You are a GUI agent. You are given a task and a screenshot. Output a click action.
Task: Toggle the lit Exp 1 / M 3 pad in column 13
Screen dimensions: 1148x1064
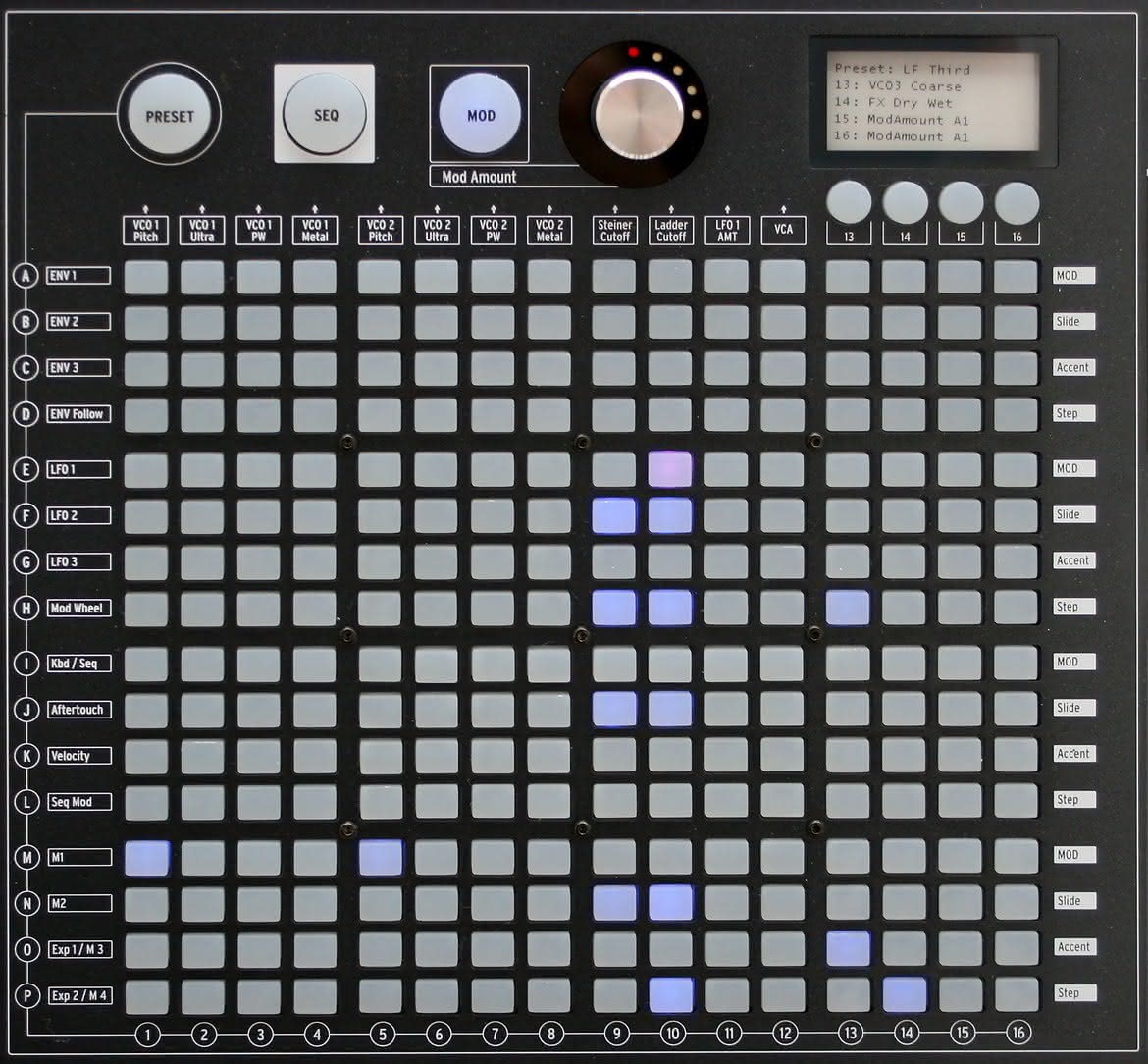(849, 949)
